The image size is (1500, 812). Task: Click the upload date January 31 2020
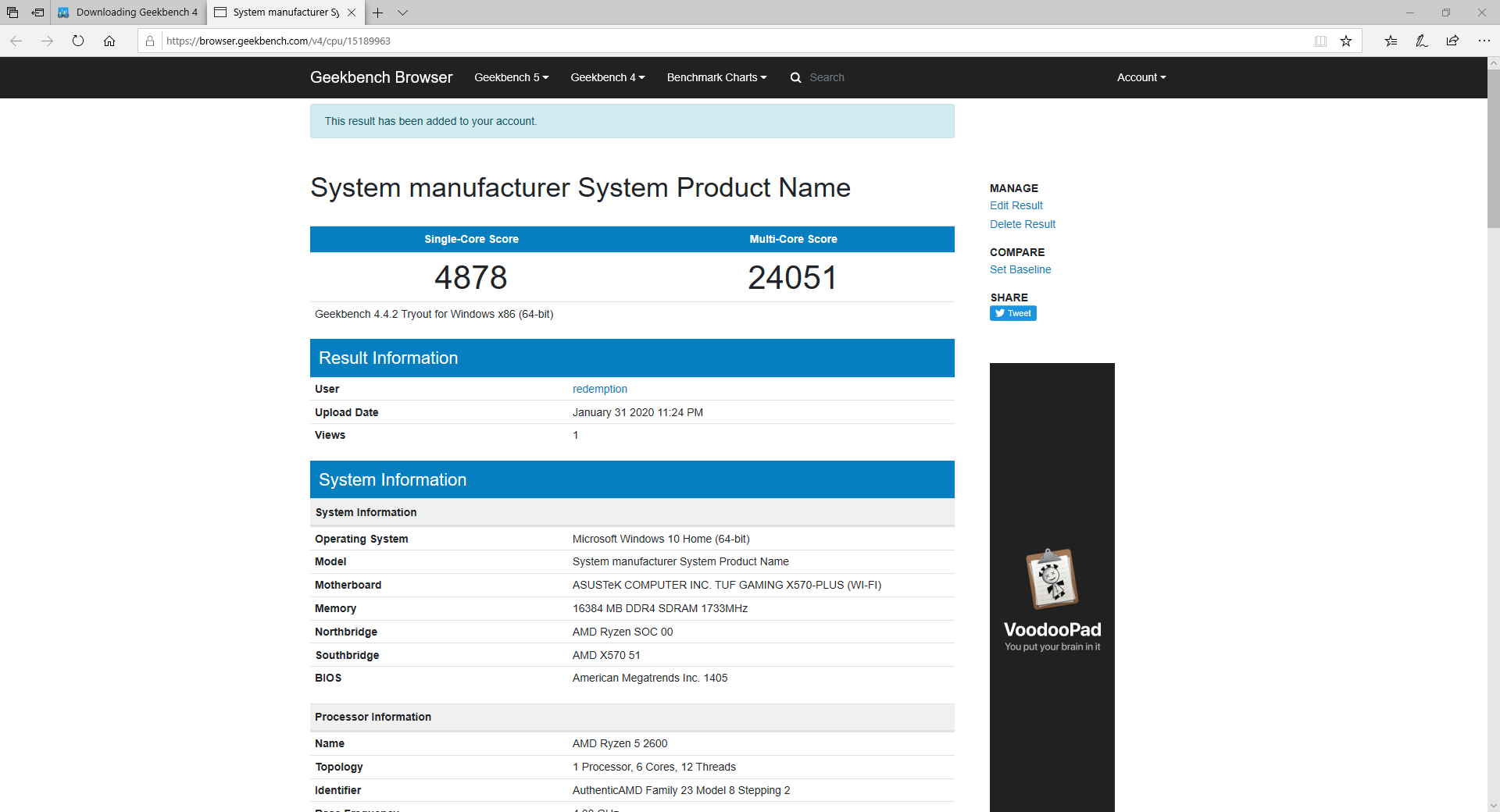click(x=637, y=412)
